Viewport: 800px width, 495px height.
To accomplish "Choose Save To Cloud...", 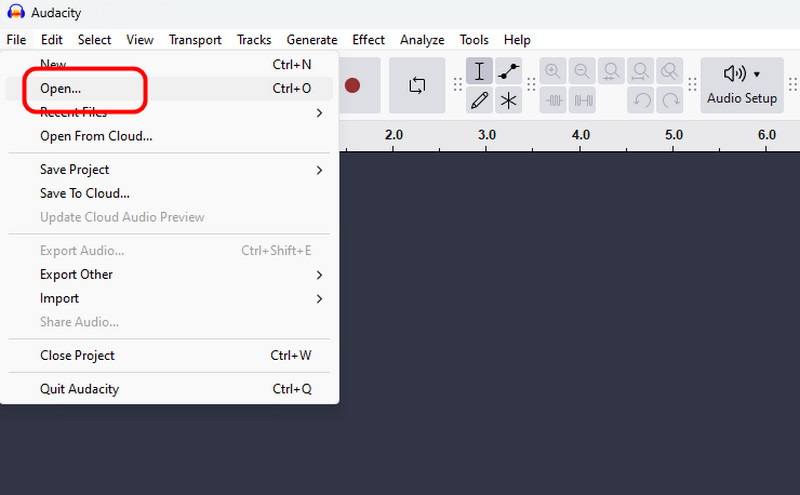I will (169, 193).
